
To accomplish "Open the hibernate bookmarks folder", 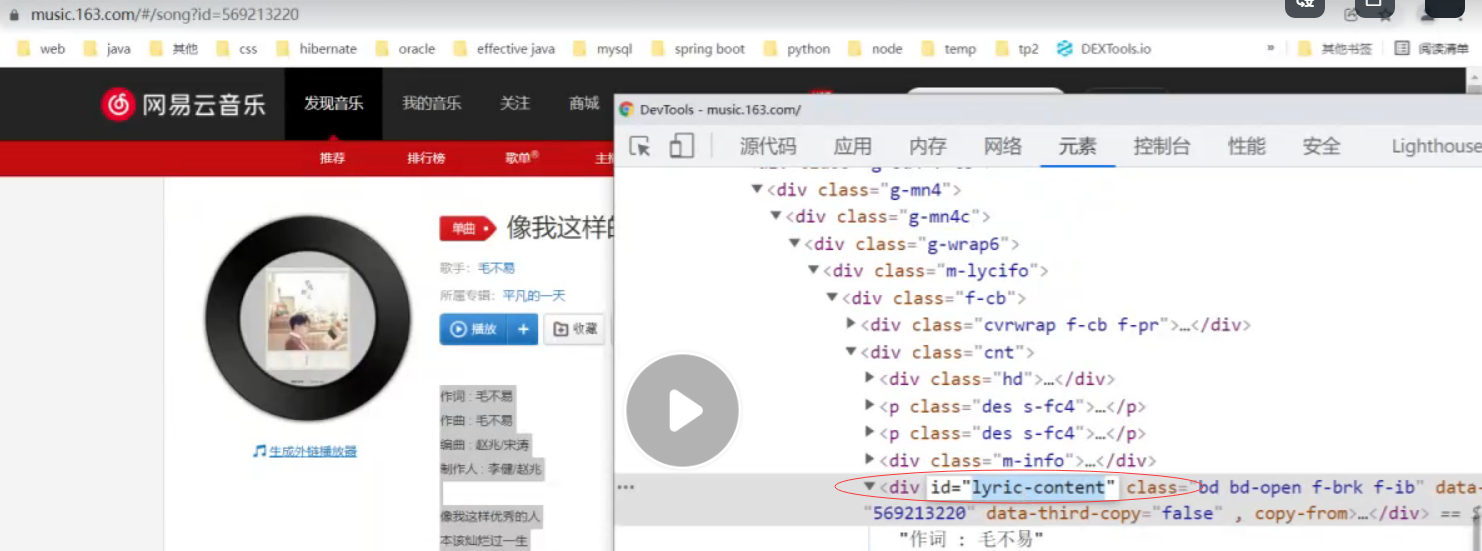I will point(316,48).
